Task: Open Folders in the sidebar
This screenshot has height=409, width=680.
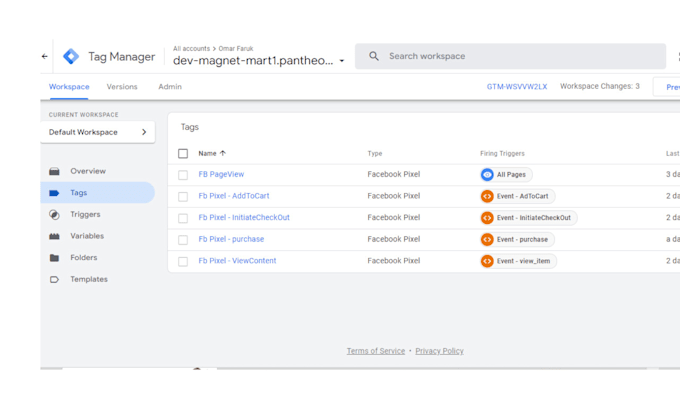Action: 84,258
